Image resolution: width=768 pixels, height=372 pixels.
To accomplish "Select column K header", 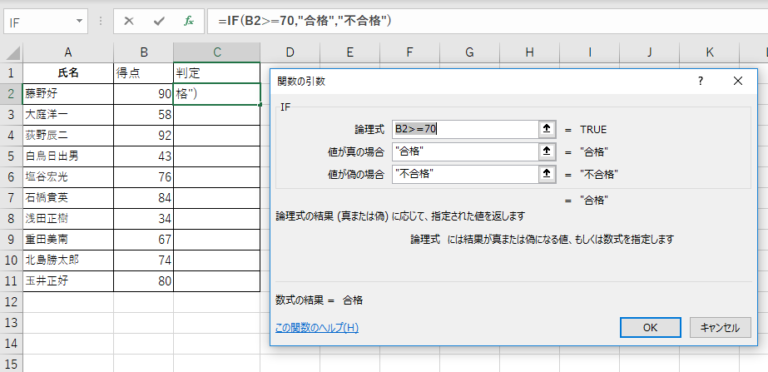I will point(709,52).
